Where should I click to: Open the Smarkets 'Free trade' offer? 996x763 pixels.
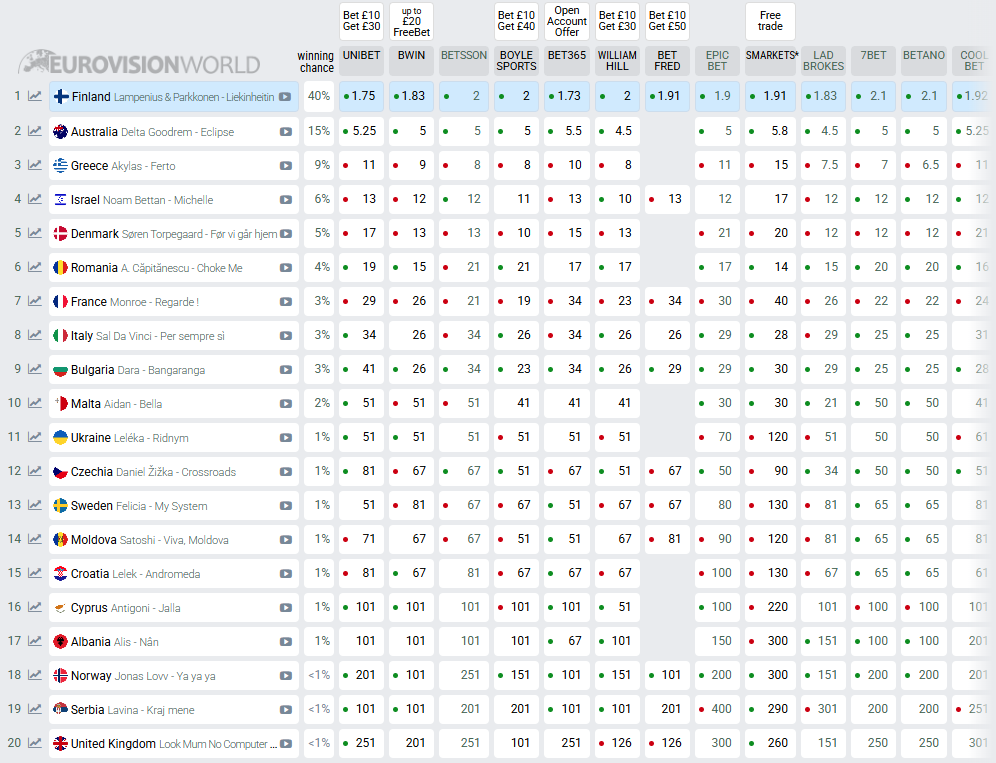pos(770,21)
